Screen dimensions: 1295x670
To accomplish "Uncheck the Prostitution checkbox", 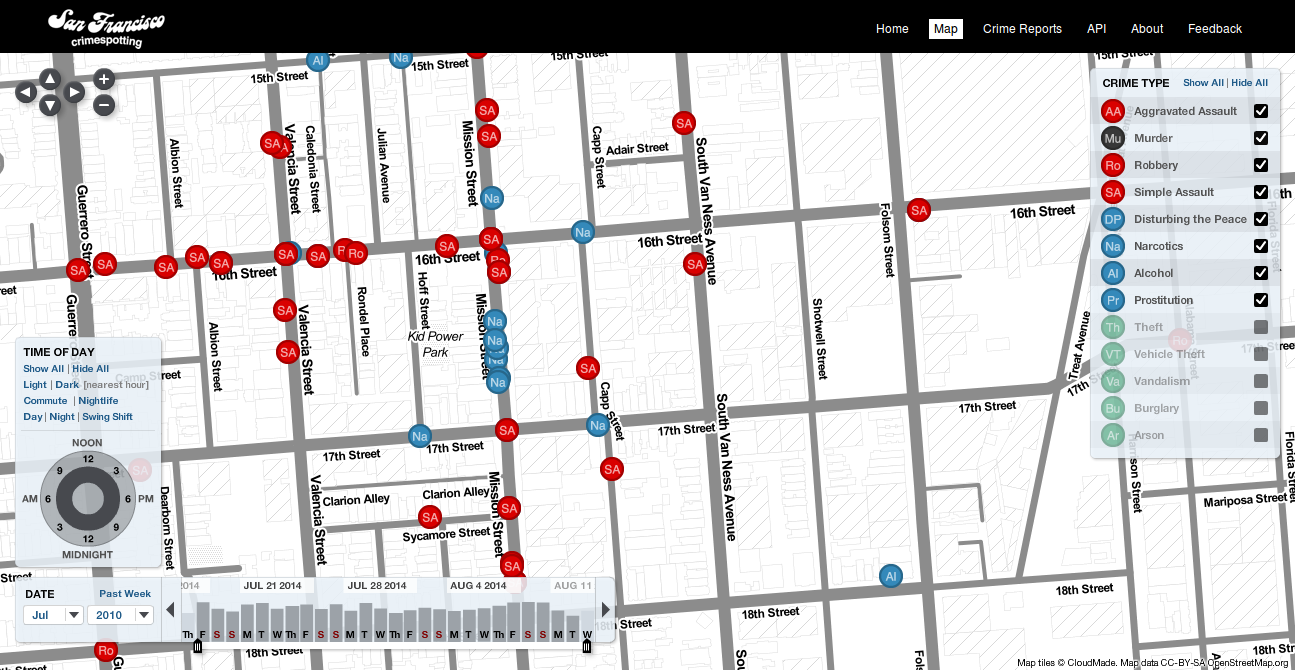I will point(1261,300).
